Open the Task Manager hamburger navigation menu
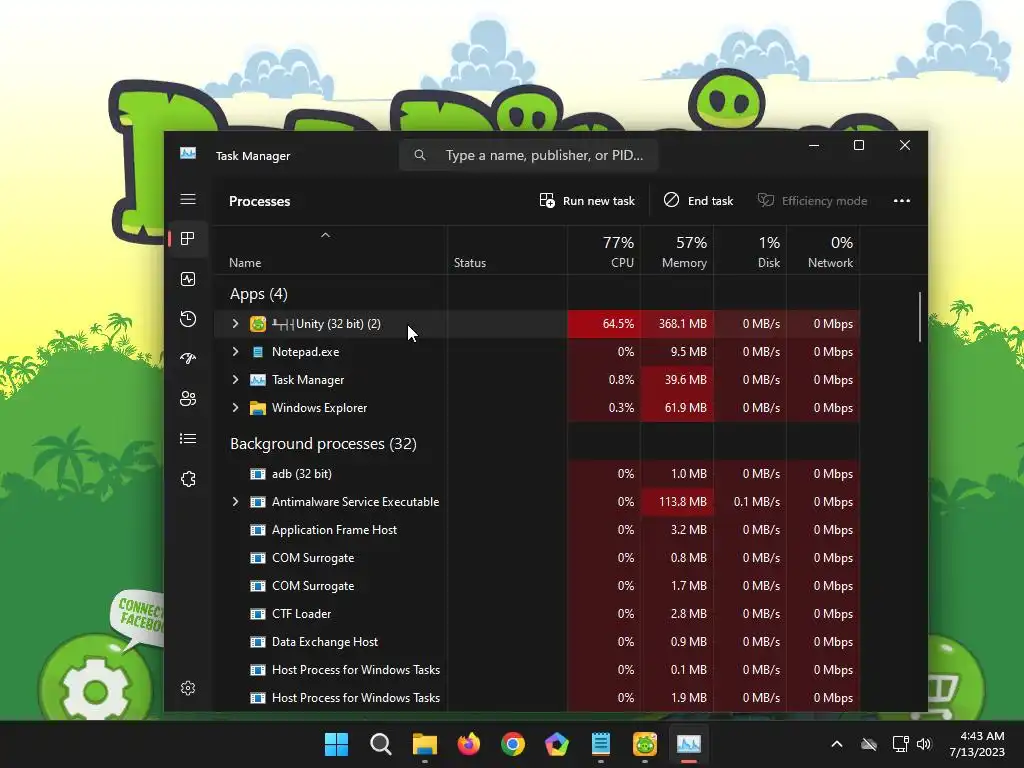This screenshot has width=1024, height=768. click(x=188, y=199)
